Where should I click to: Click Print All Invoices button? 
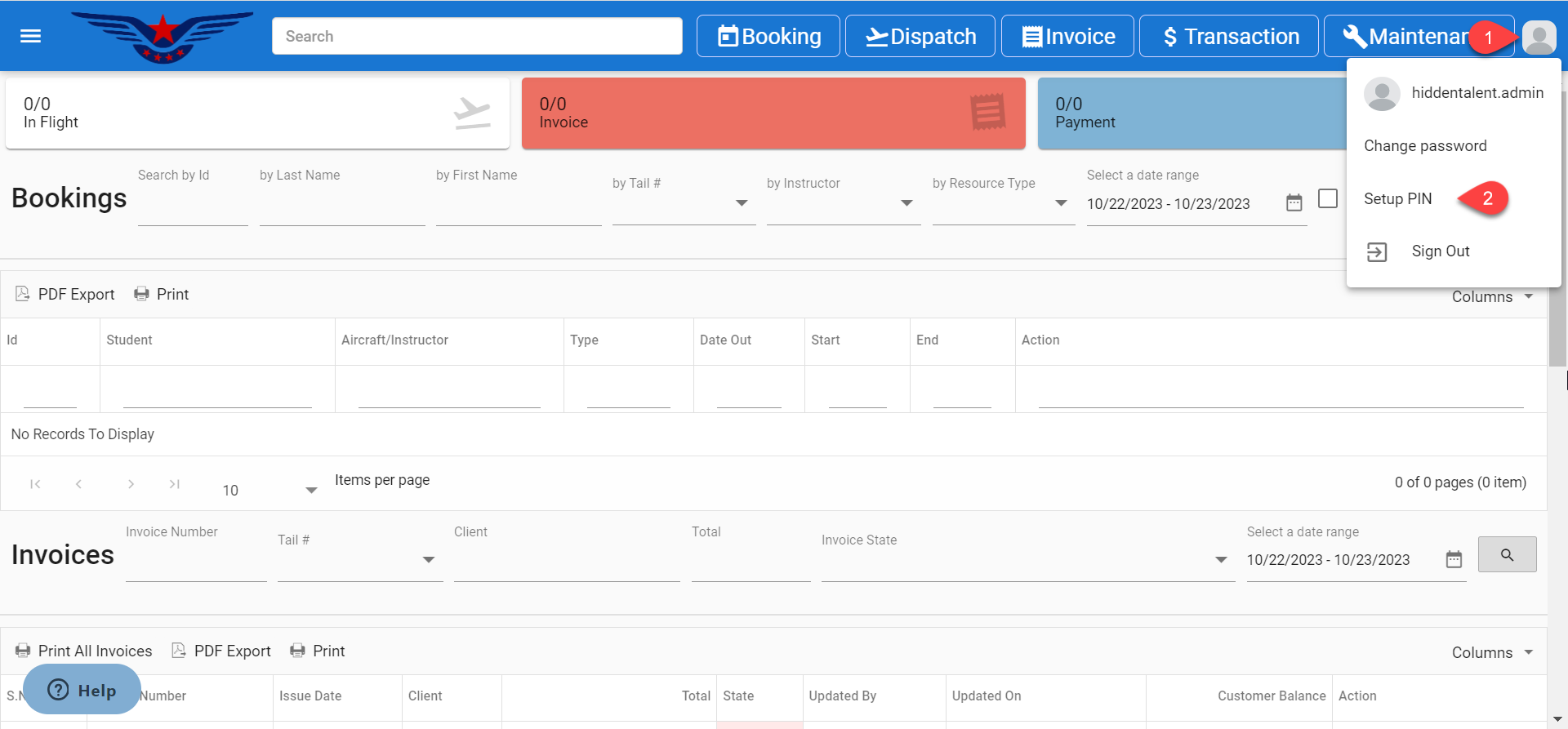84,651
